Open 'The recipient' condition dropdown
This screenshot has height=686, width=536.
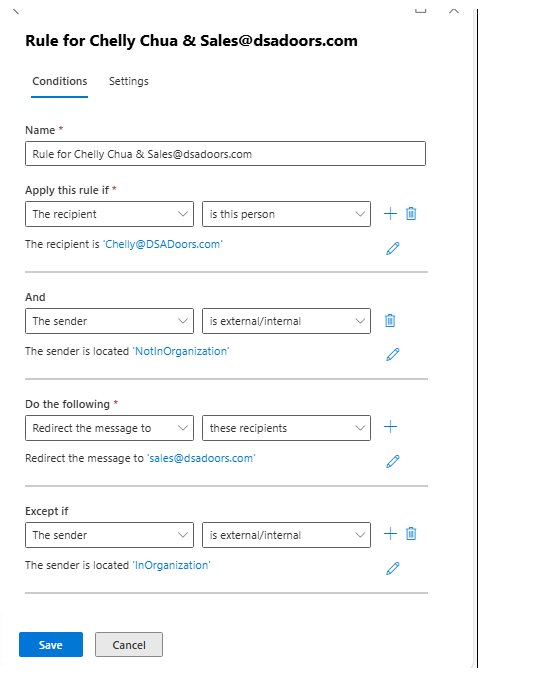[109, 214]
